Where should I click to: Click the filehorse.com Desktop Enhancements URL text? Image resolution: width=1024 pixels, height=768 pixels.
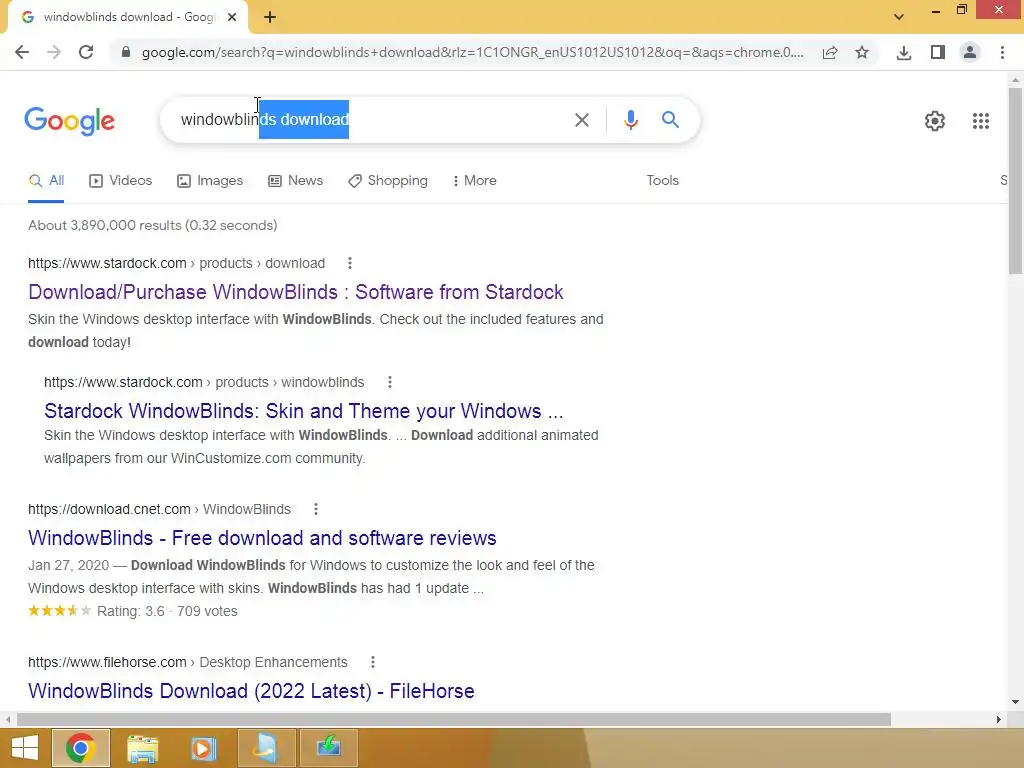pos(187,662)
